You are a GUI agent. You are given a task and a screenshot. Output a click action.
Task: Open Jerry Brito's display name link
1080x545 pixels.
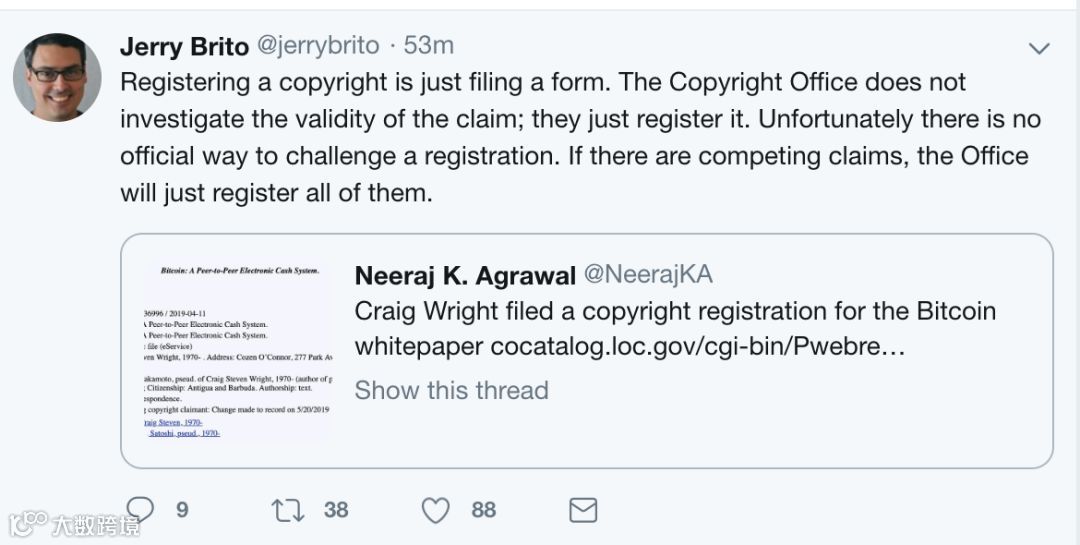[x=184, y=46]
